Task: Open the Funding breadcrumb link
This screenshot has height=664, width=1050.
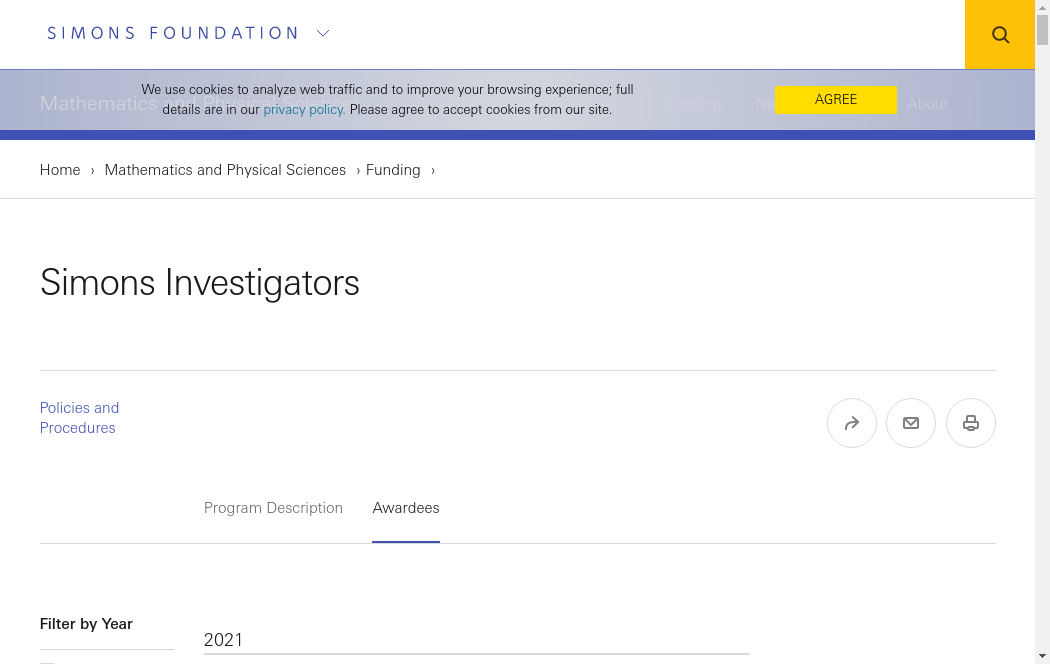Action: pyautogui.click(x=393, y=170)
